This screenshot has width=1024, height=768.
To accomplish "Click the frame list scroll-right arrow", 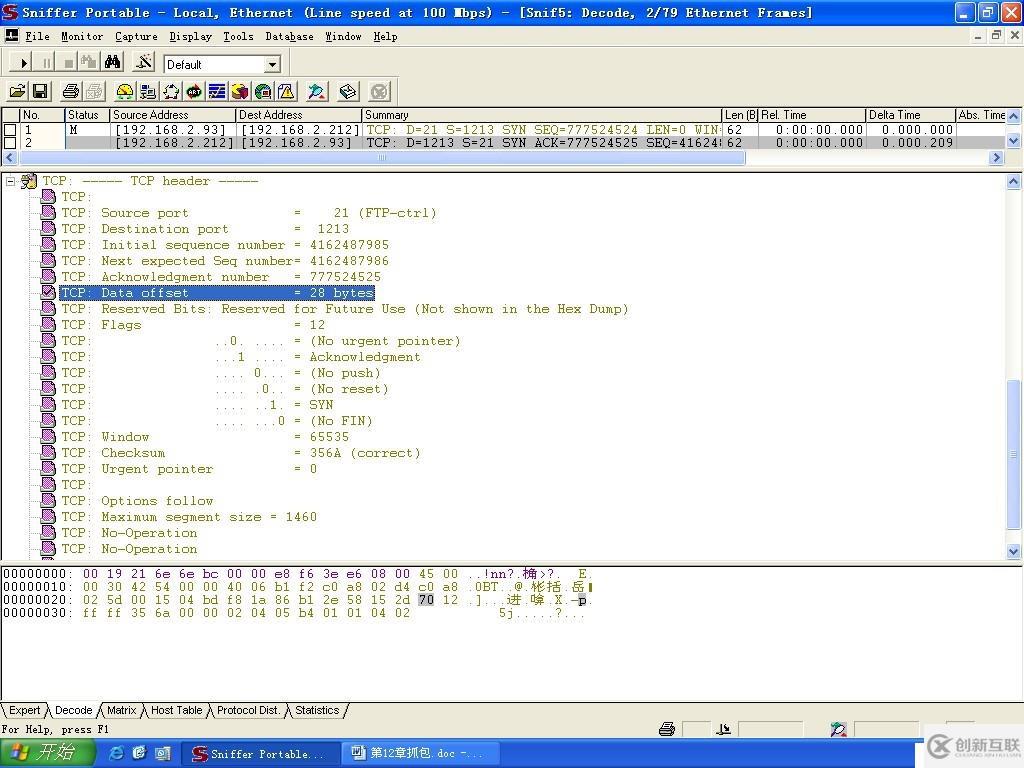I will pos(996,157).
